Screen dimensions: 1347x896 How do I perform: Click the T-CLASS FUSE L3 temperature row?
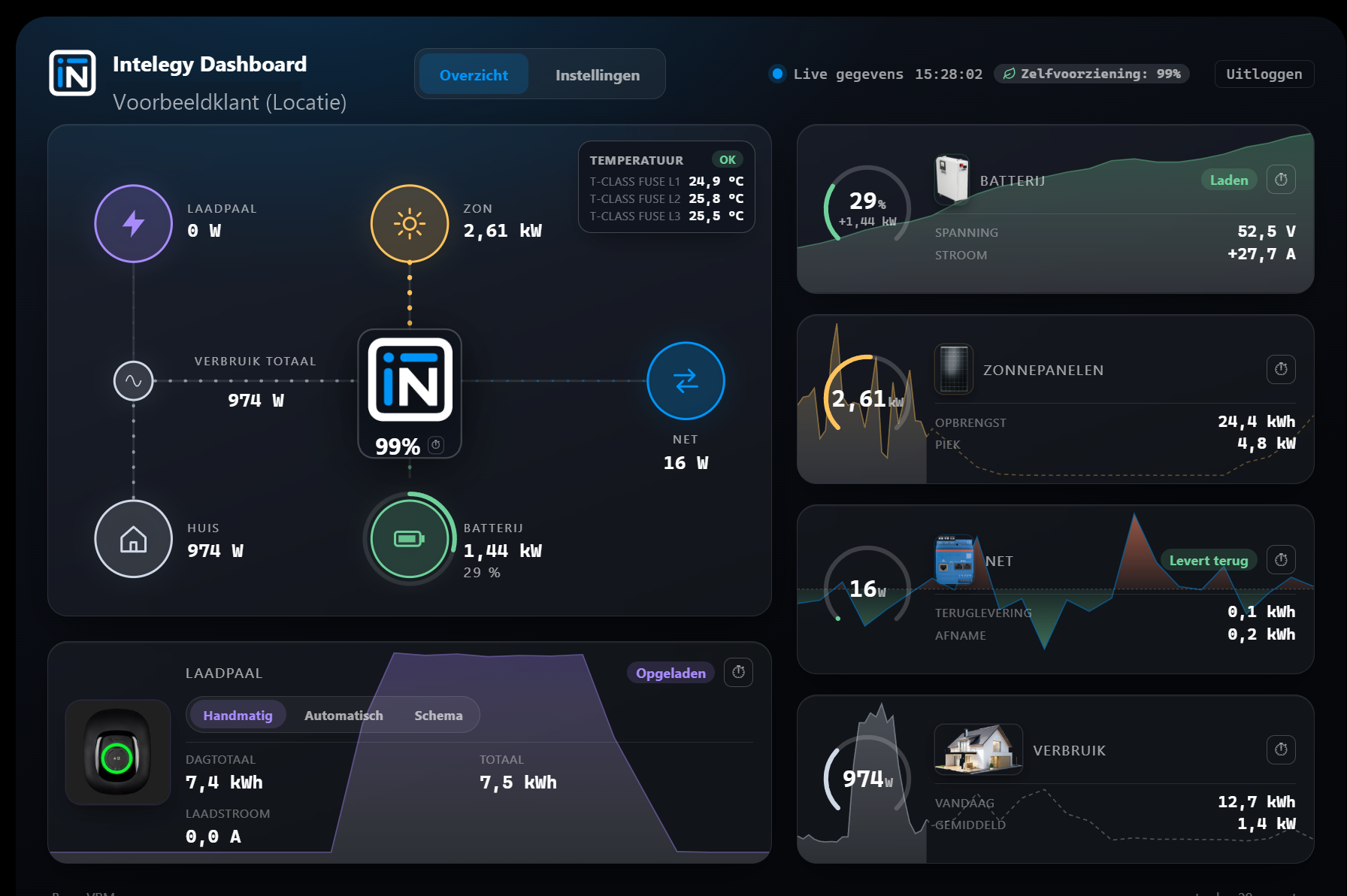click(x=667, y=216)
